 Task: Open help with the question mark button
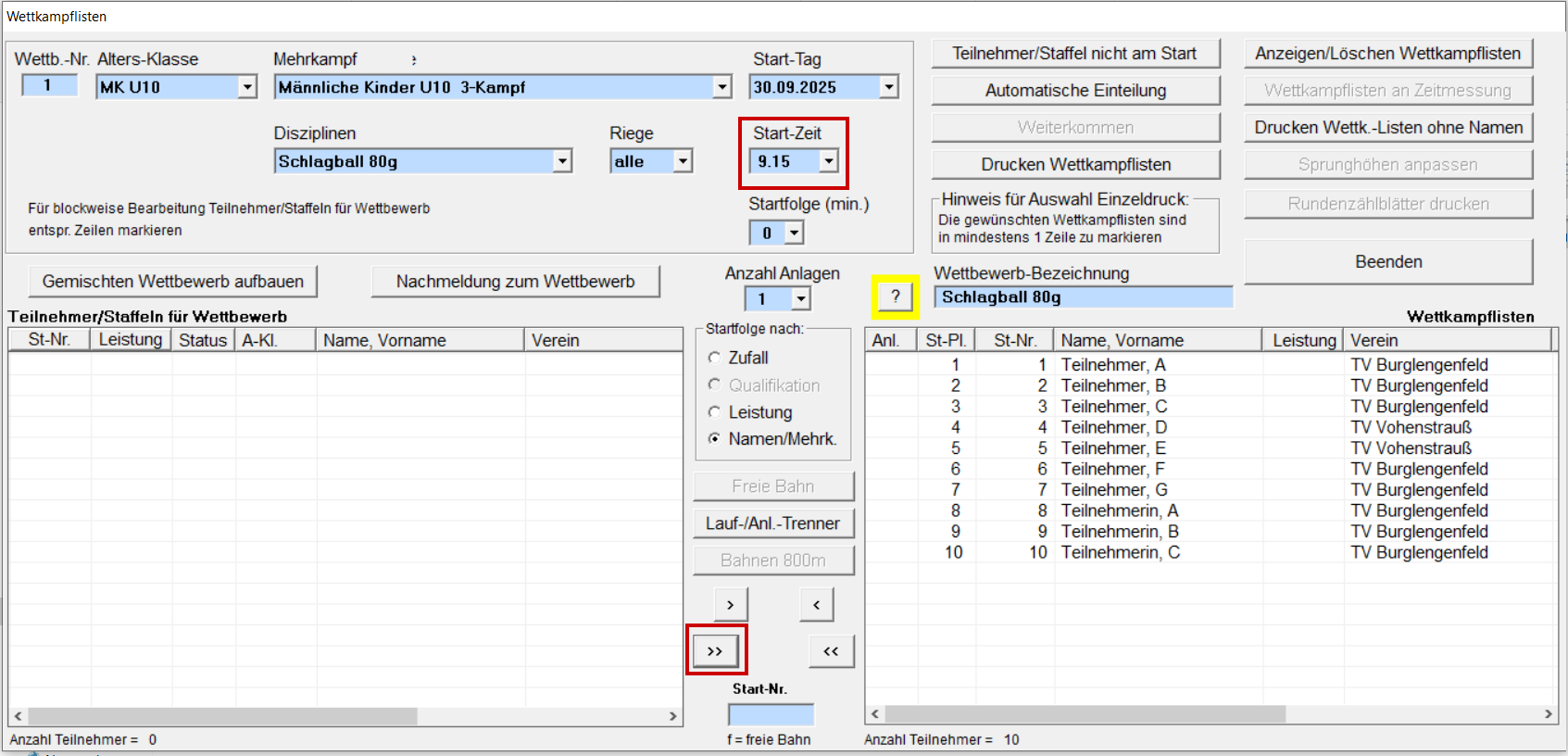coord(895,296)
